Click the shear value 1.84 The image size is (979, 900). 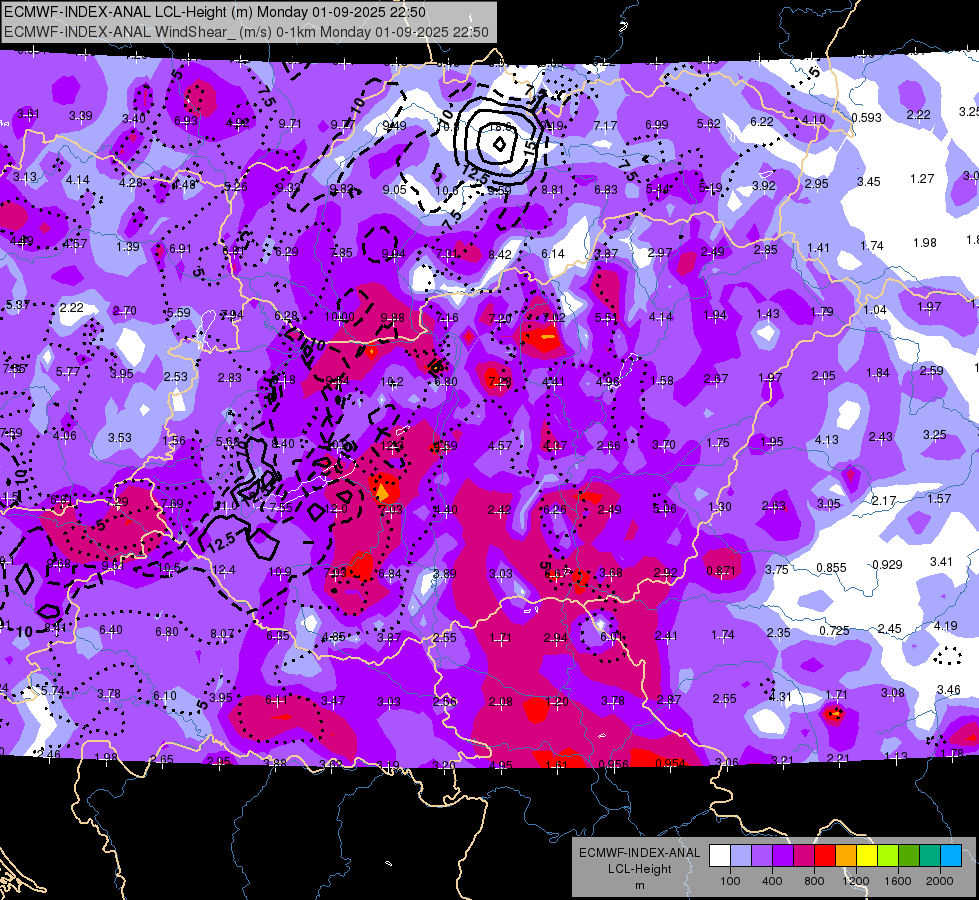click(x=878, y=373)
